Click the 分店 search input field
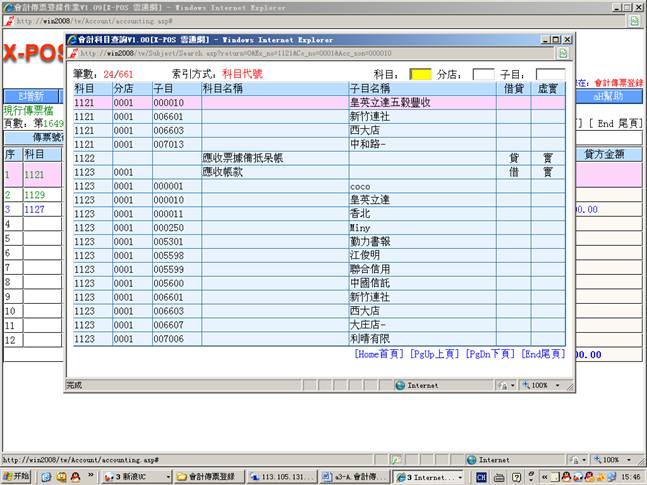Image resolution: width=647 pixels, height=485 pixels. pyautogui.click(x=483, y=74)
